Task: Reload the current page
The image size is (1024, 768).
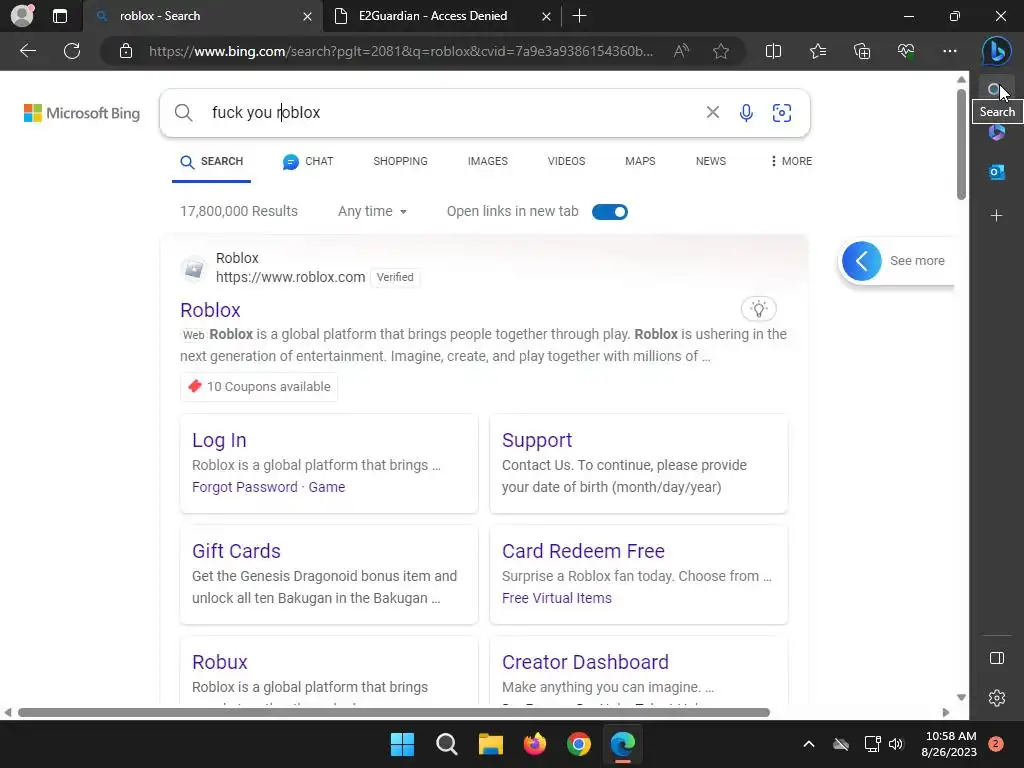Action: click(72, 51)
